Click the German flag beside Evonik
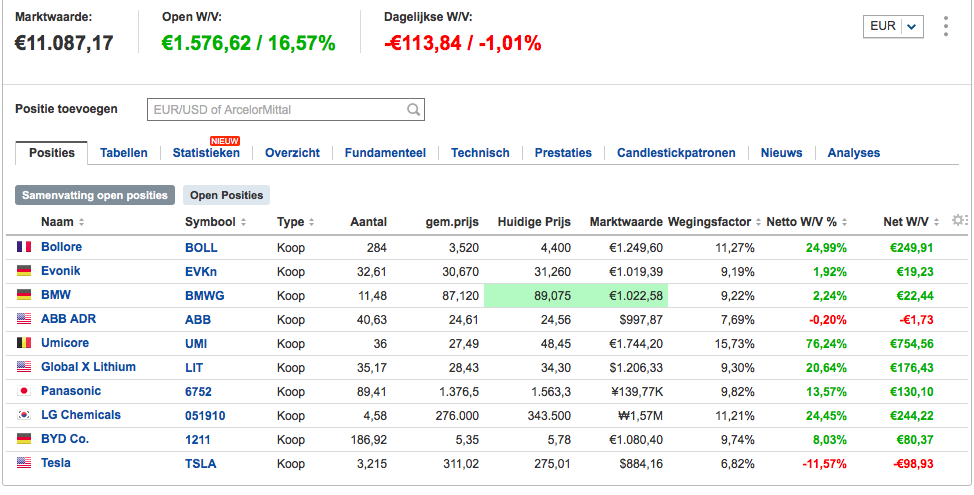Screen dimensions: 974x495 click(x=24, y=271)
